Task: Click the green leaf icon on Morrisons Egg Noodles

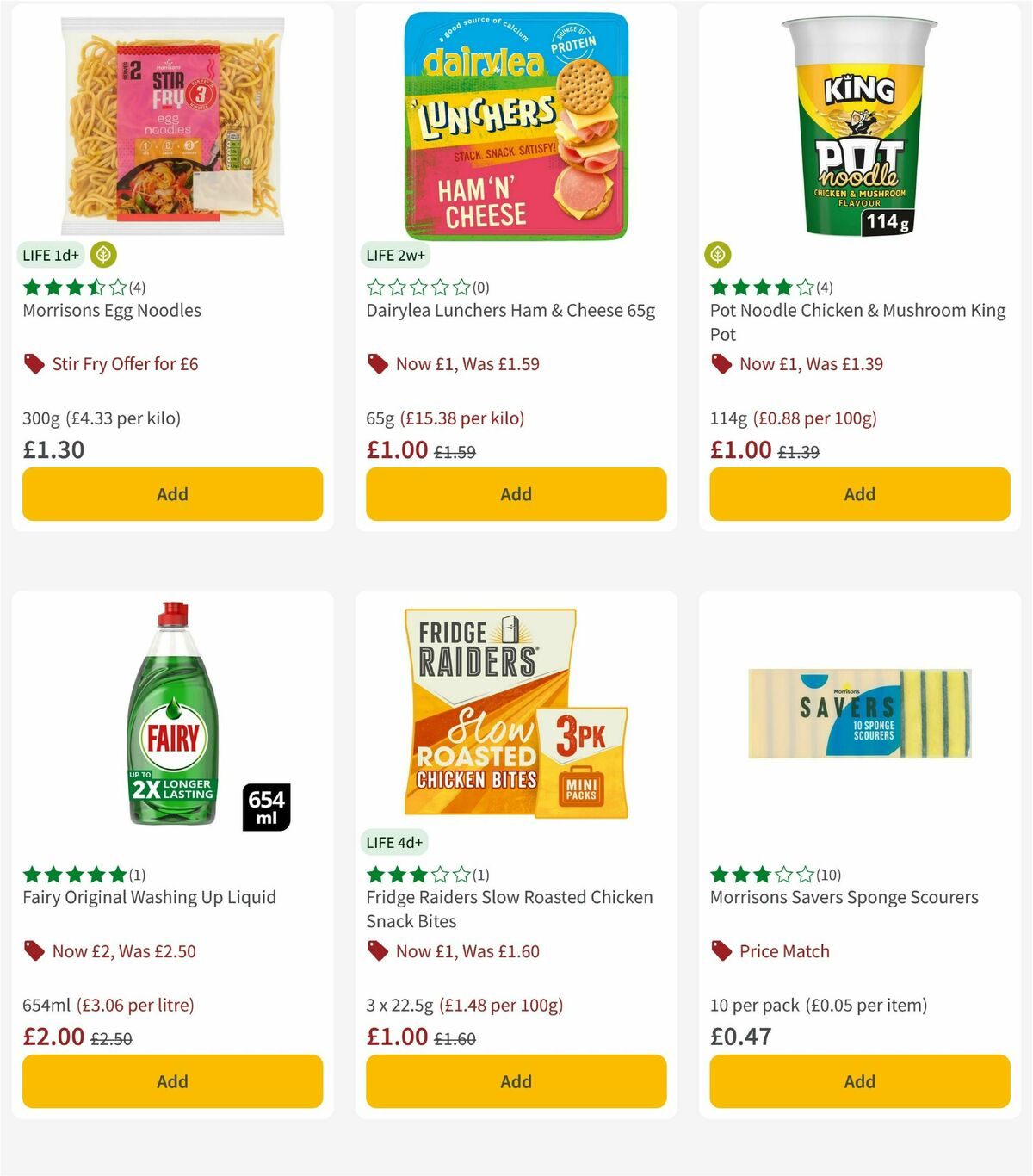Action: 103,255
